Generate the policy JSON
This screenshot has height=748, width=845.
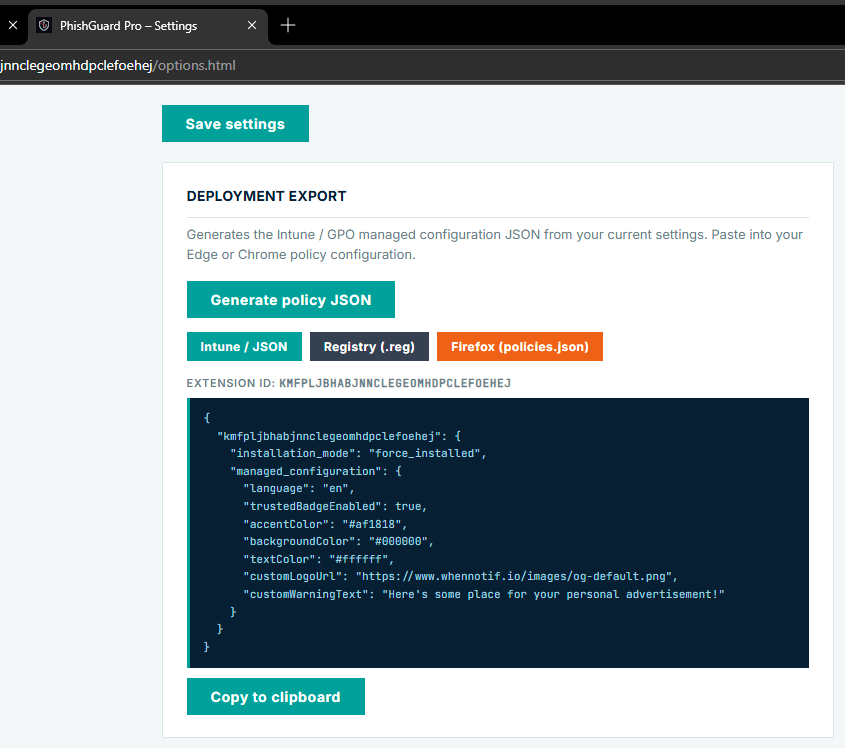tap(290, 300)
